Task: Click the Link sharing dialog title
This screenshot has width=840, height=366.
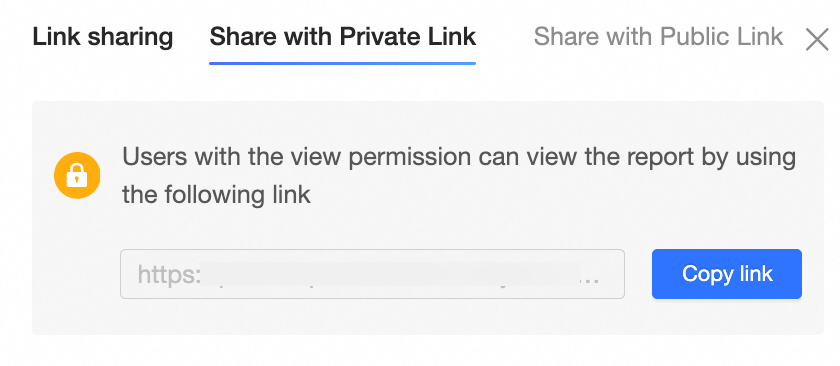Action: [103, 36]
